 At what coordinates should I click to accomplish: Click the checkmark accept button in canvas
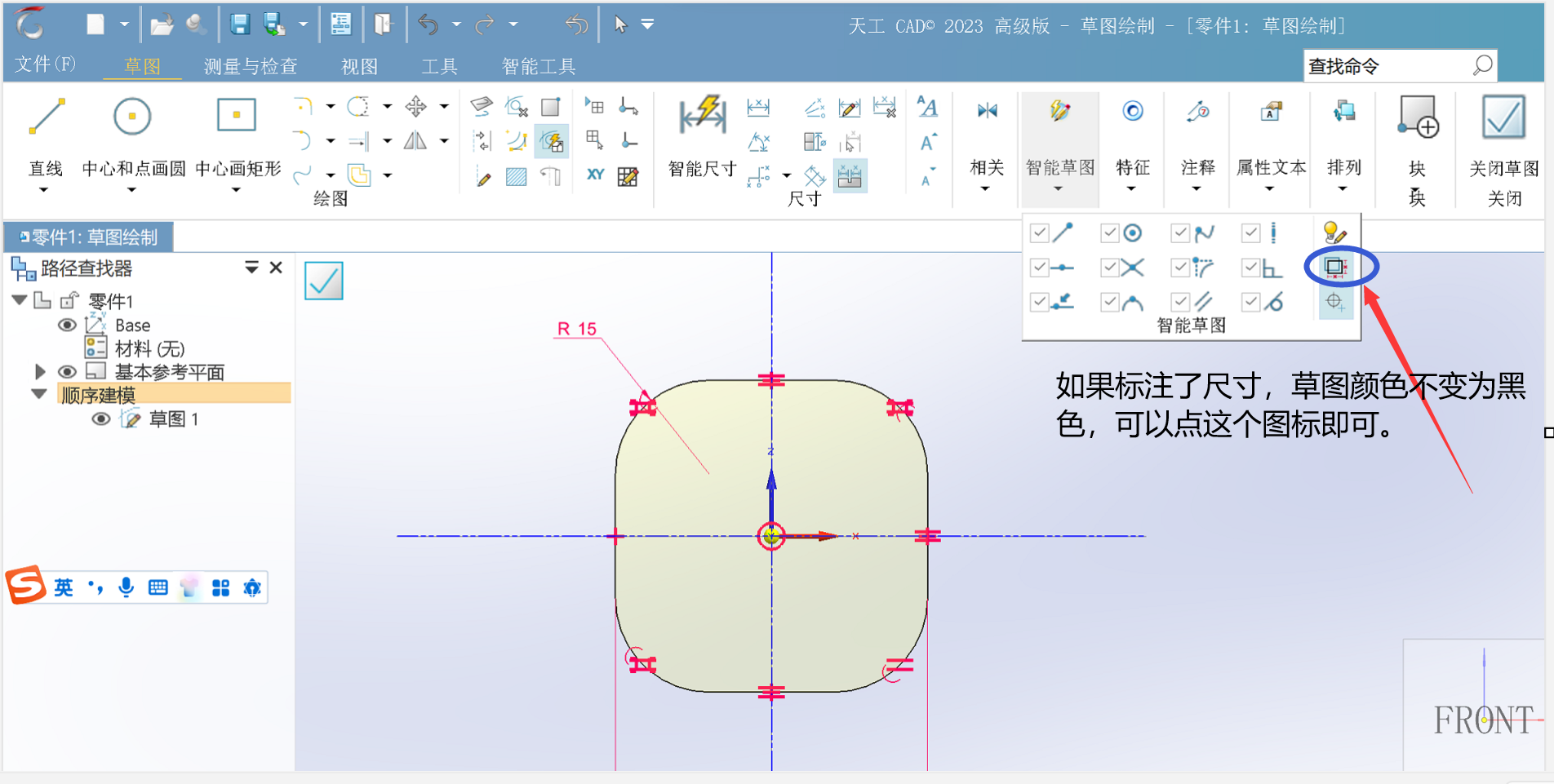pyautogui.click(x=324, y=281)
